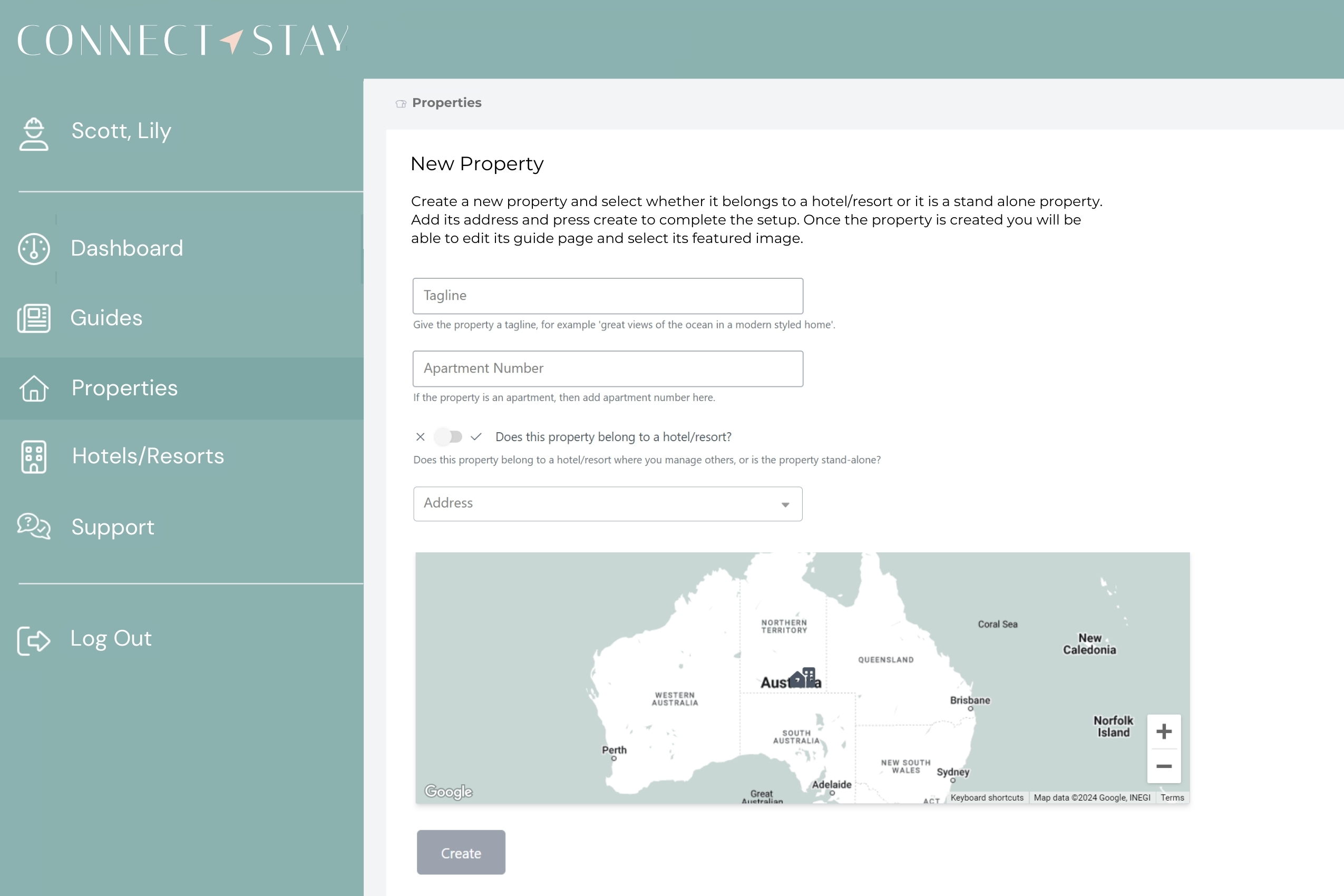Viewport: 1344px width, 896px height.
Task: Click the New South Wales map label
Action: point(905,766)
